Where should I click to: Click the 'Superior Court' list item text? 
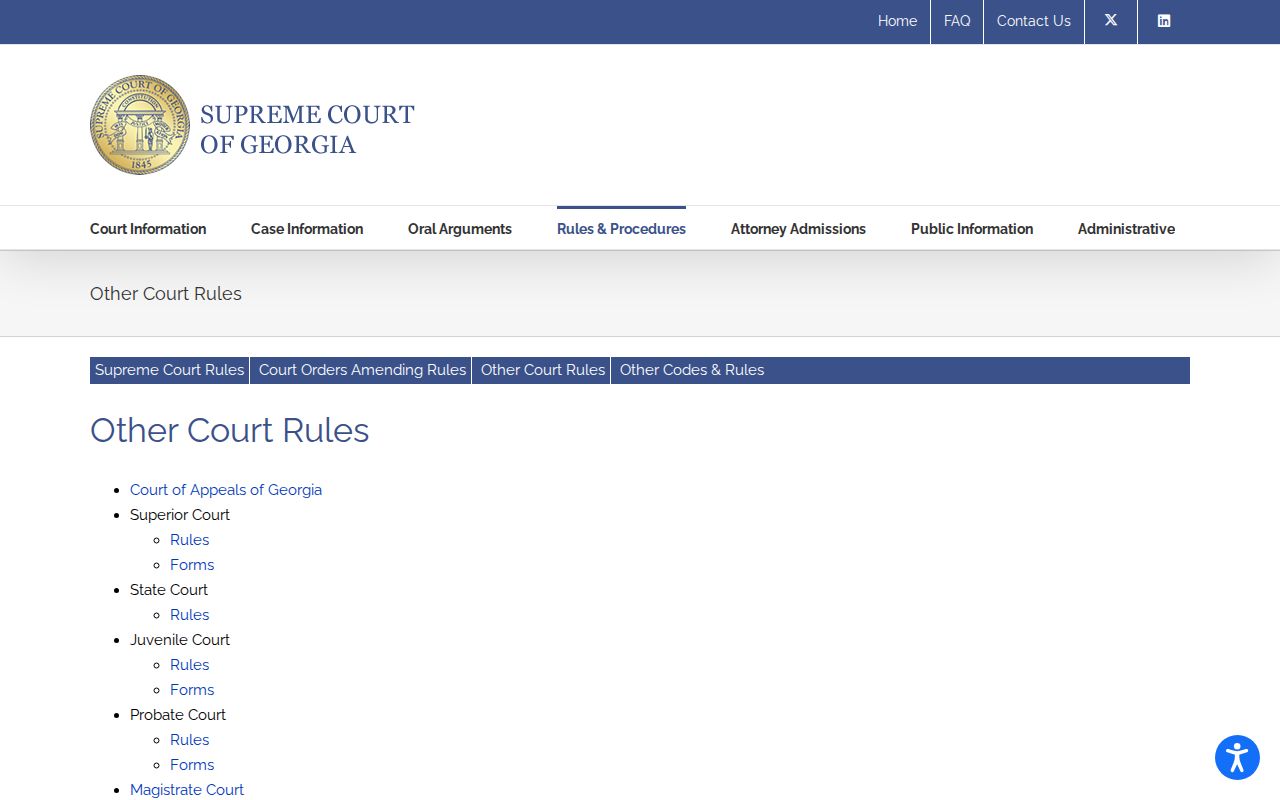(180, 515)
